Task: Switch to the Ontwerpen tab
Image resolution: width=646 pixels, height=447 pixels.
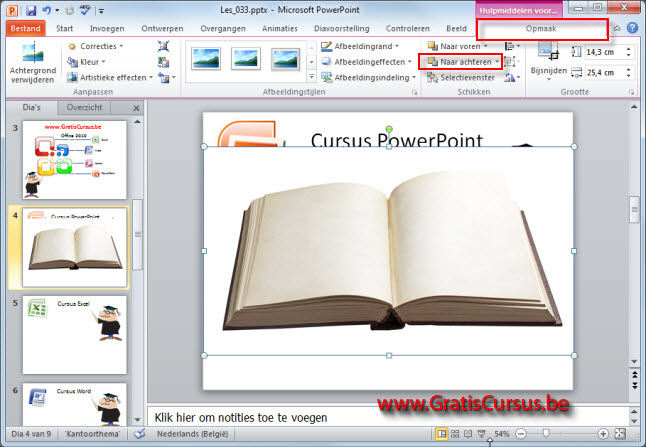Action: pyautogui.click(x=162, y=28)
